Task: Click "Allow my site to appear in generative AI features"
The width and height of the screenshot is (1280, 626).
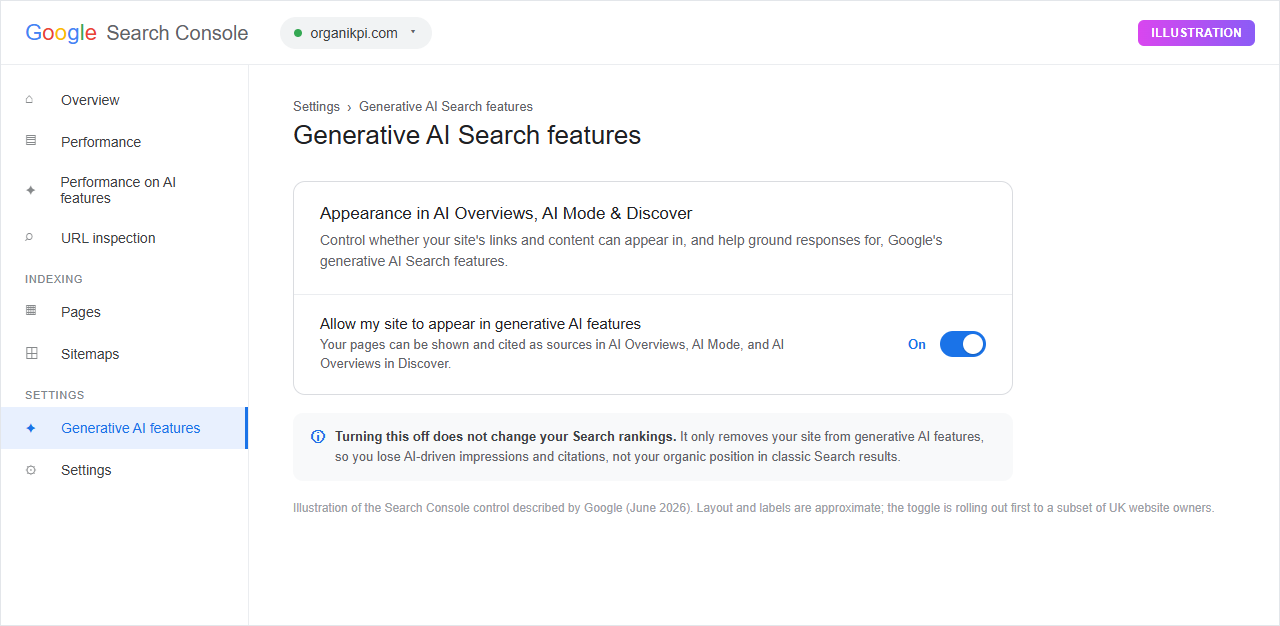Action: tap(480, 324)
